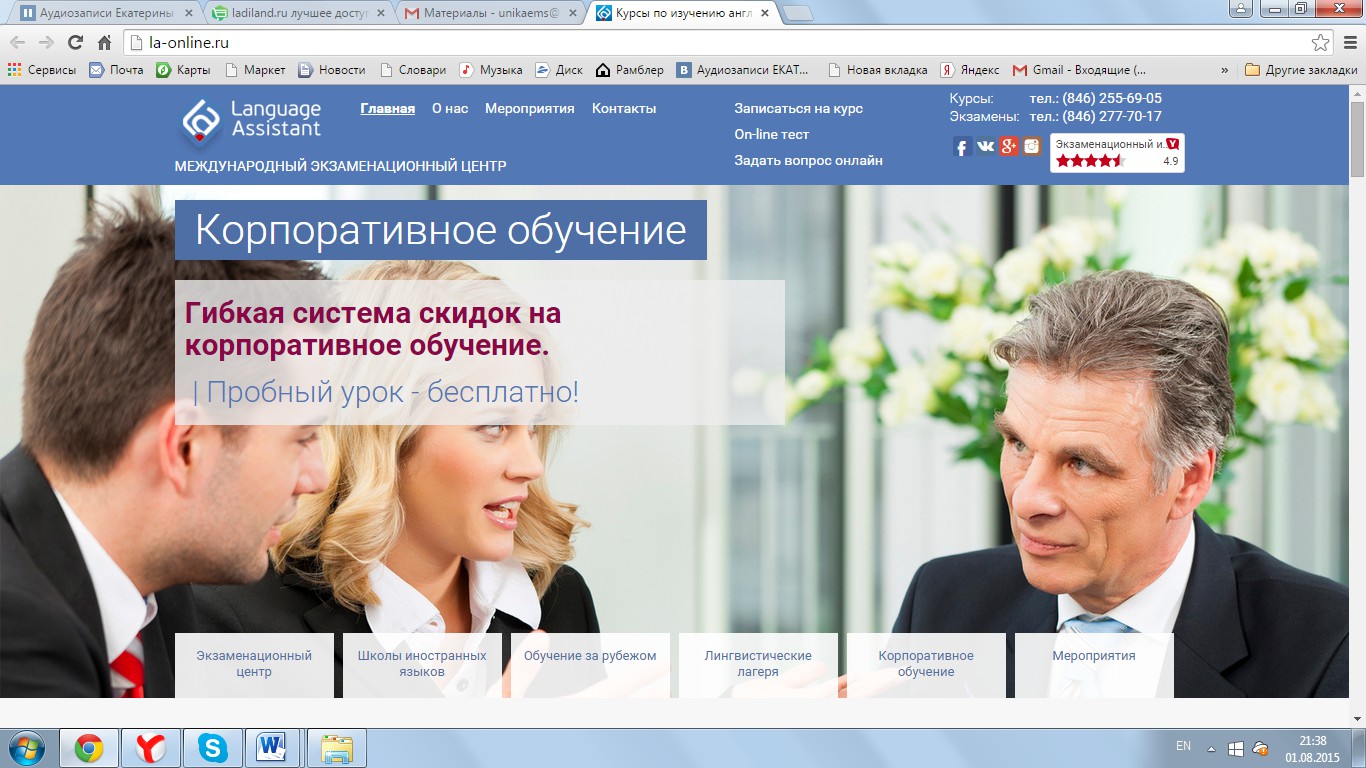Open Skype from the taskbar

tap(212, 748)
